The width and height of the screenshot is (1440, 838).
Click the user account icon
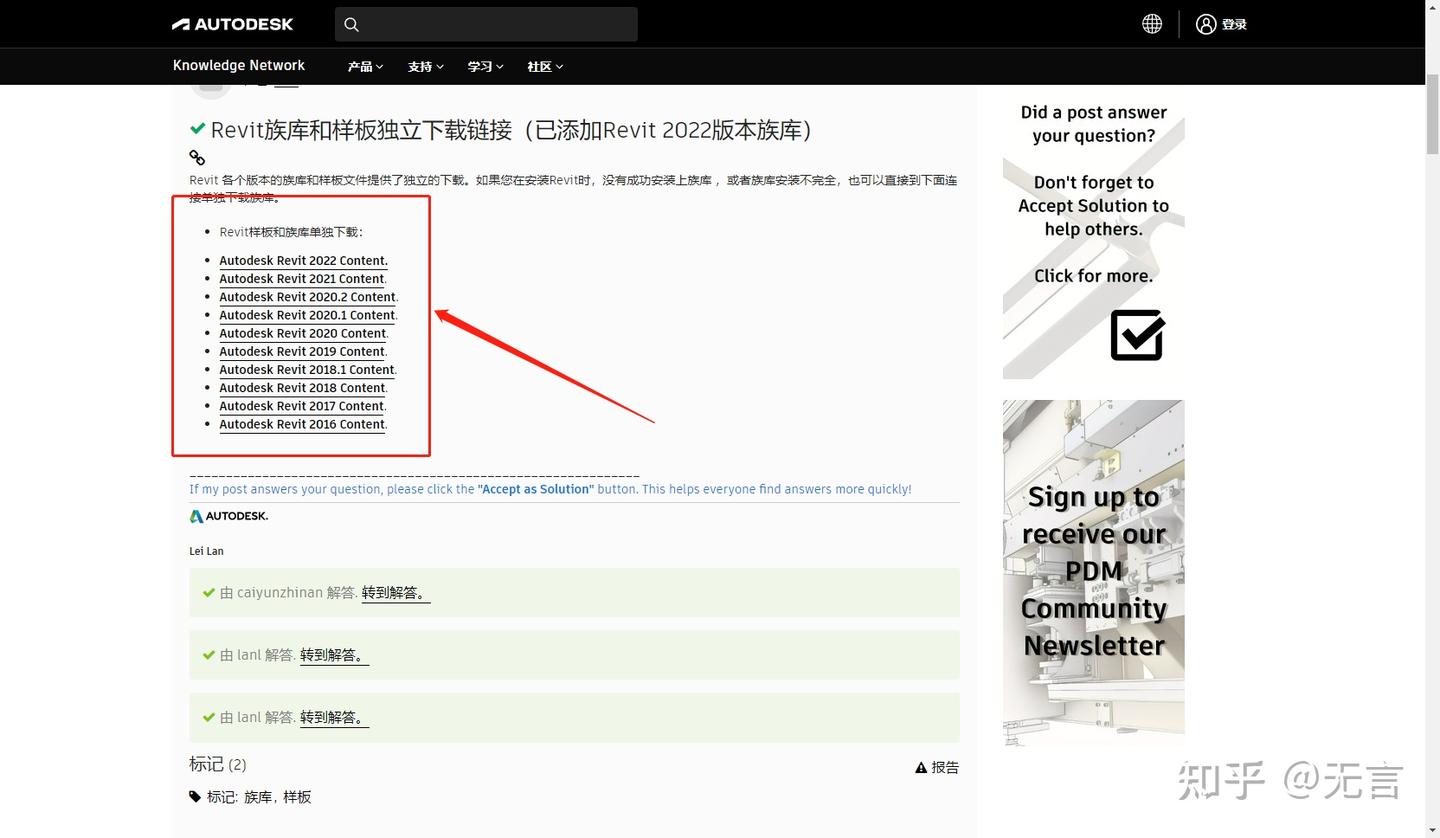point(1206,24)
